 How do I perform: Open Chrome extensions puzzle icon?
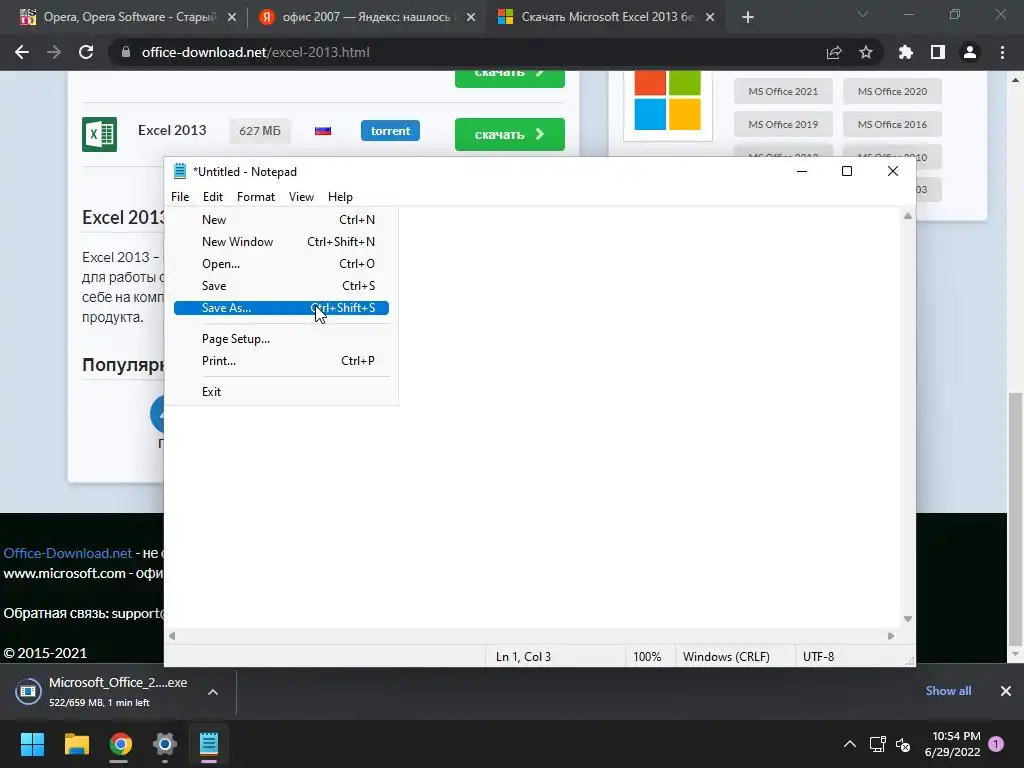(905, 52)
